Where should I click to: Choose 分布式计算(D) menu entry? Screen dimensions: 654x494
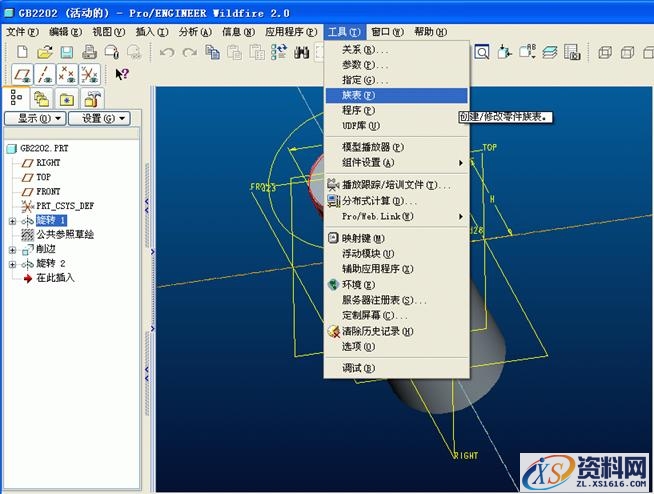pyautogui.click(x=396, y=201)
